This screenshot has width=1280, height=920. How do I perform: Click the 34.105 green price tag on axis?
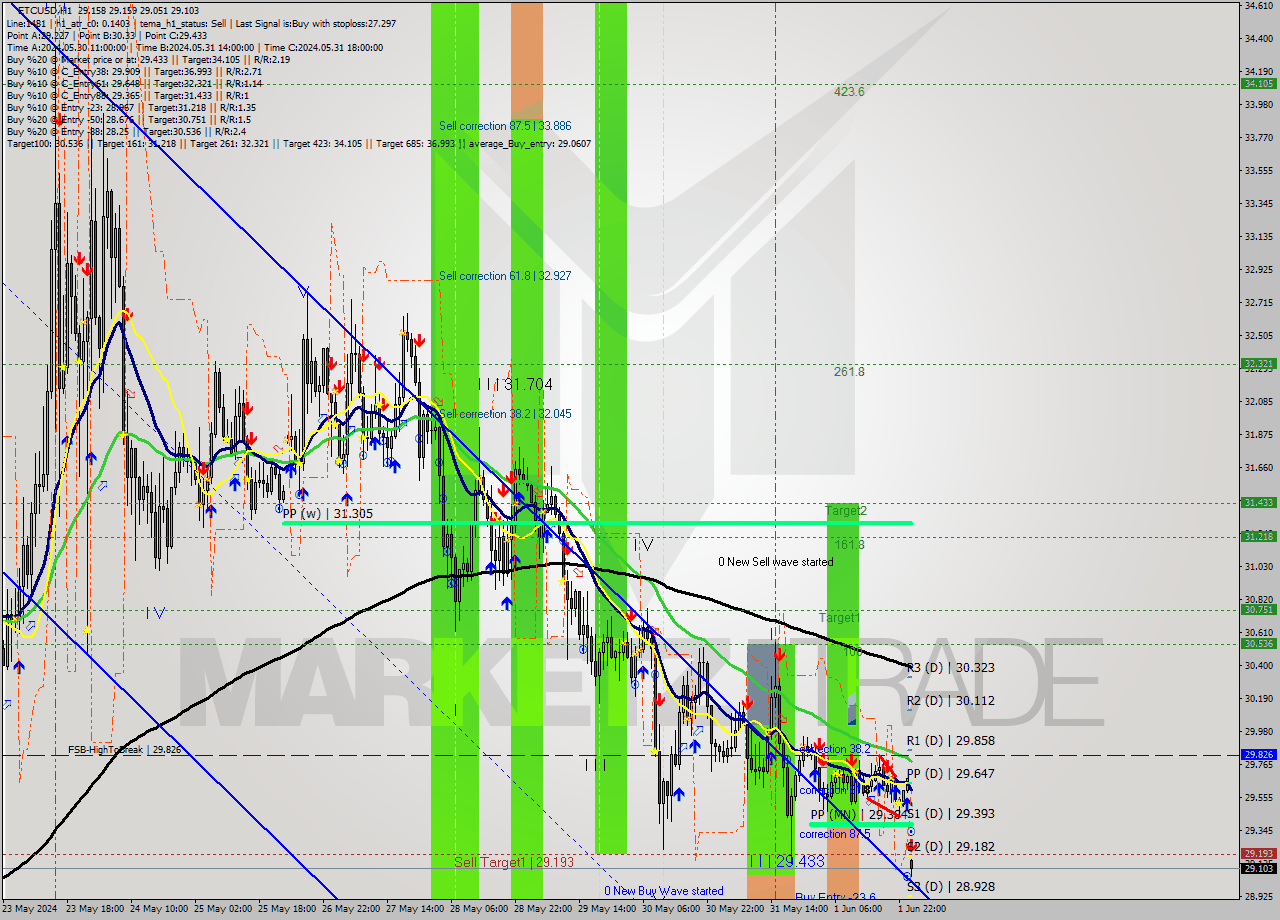(1258, 84)
